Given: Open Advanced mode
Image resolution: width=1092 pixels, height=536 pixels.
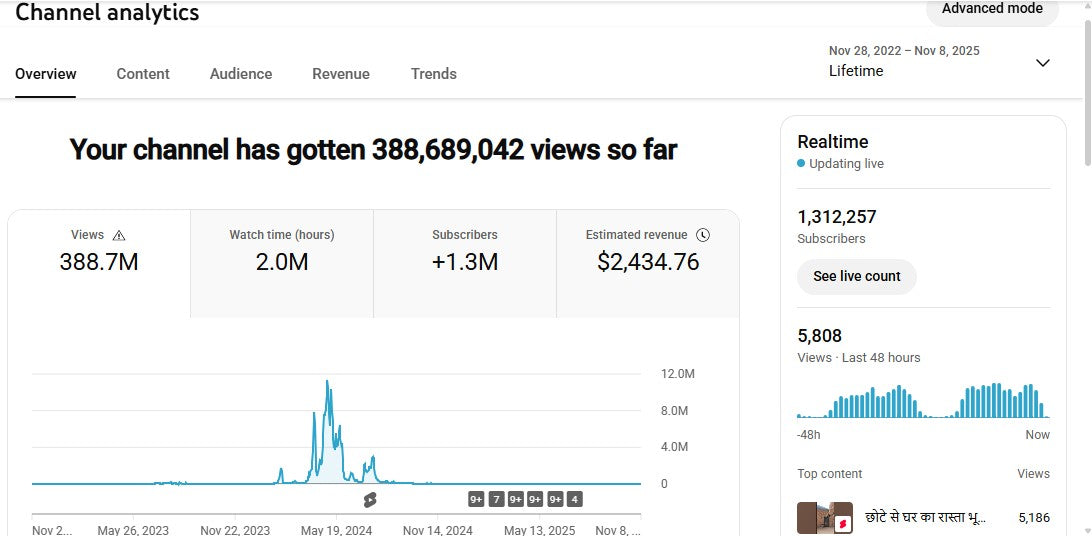Looking at the screenshot, I should pos(991,9).
